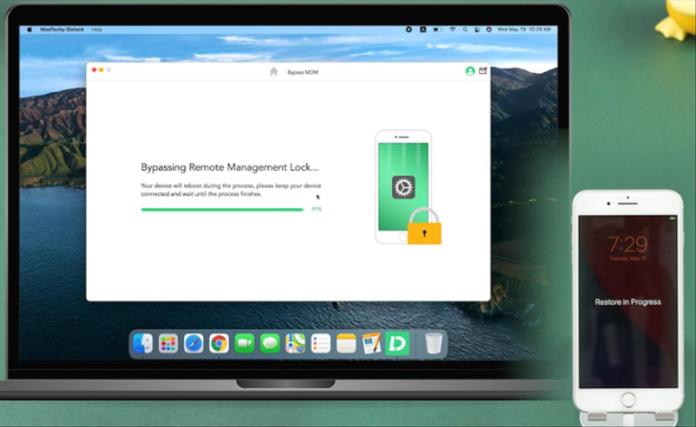Open Reminders from the Dock

tap(320, 344)
